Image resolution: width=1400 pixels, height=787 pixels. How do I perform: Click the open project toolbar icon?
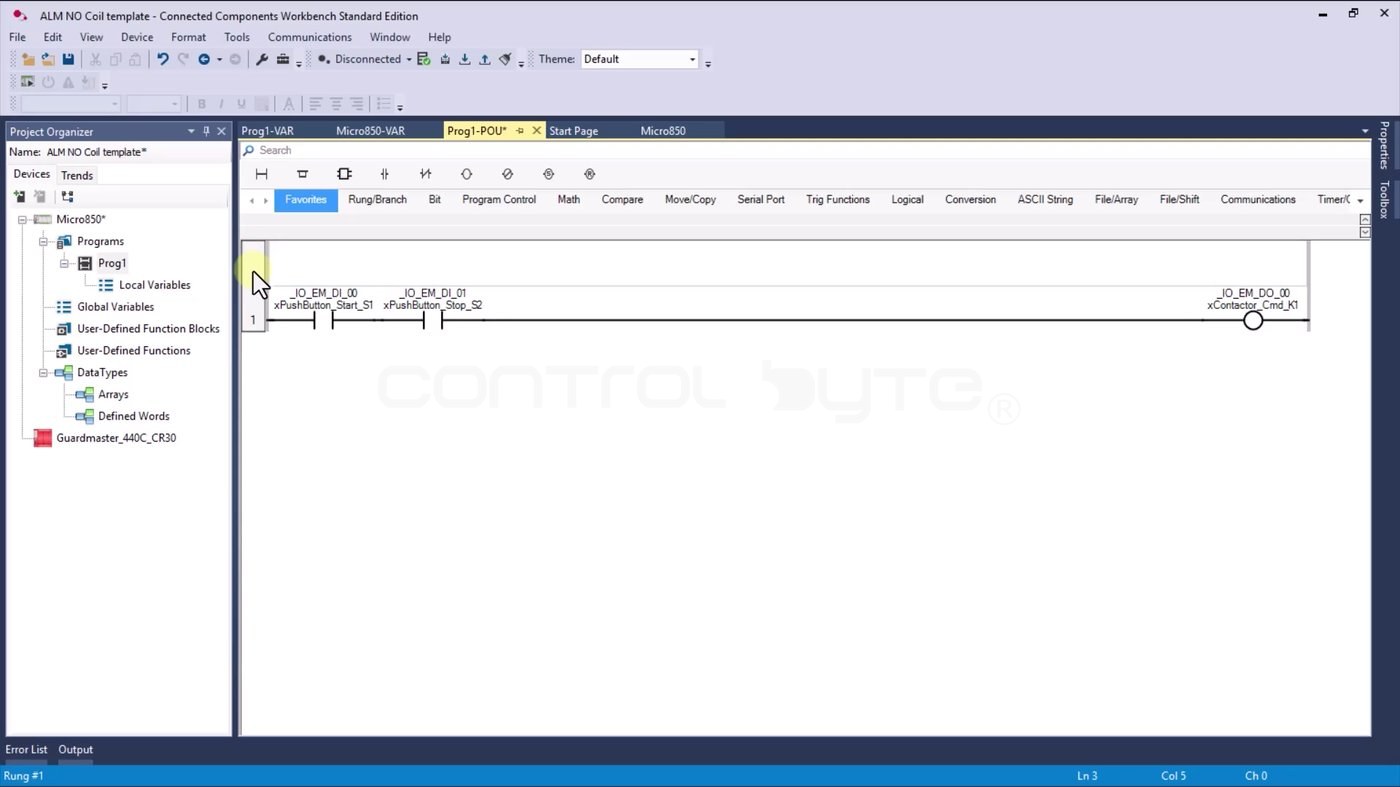coord(48,59)
